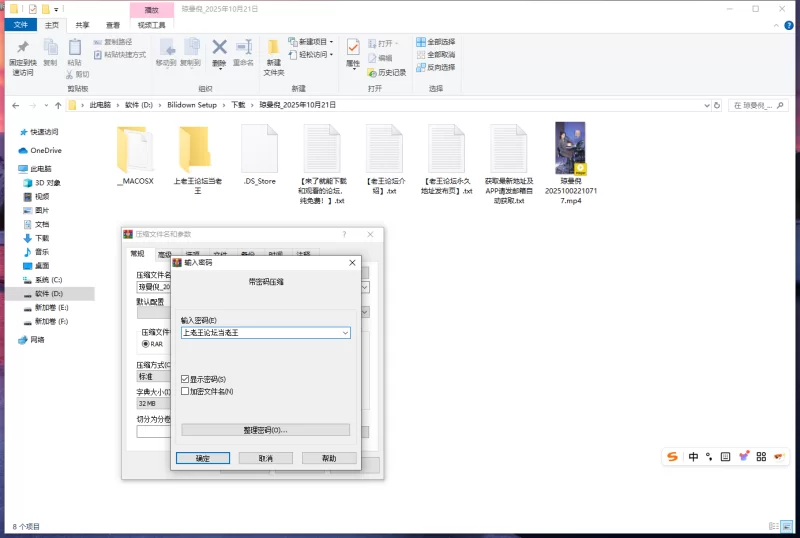Select the RAR format radio button
Screen dimensions: 800x538
click(145, 343)
